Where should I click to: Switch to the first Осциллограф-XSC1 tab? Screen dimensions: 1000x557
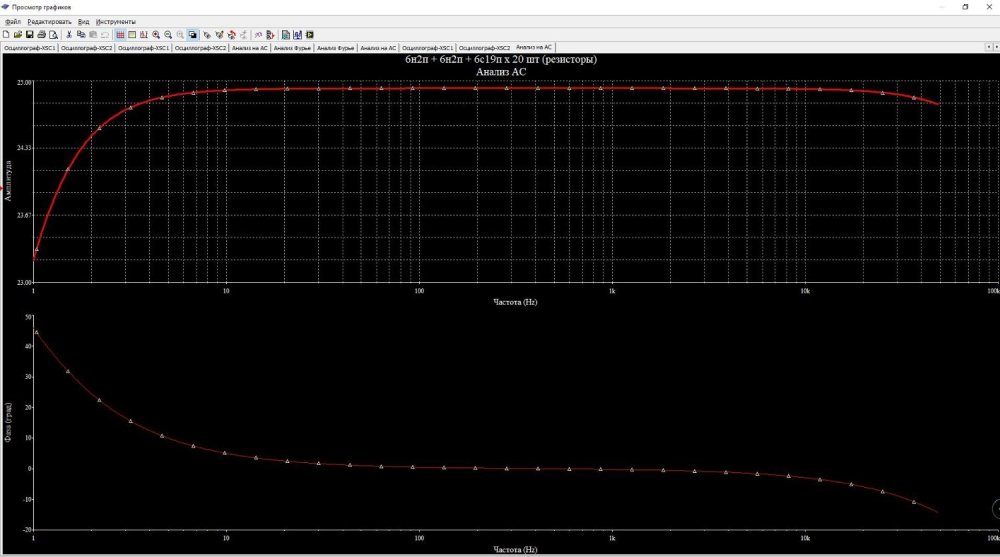(29, 47)
